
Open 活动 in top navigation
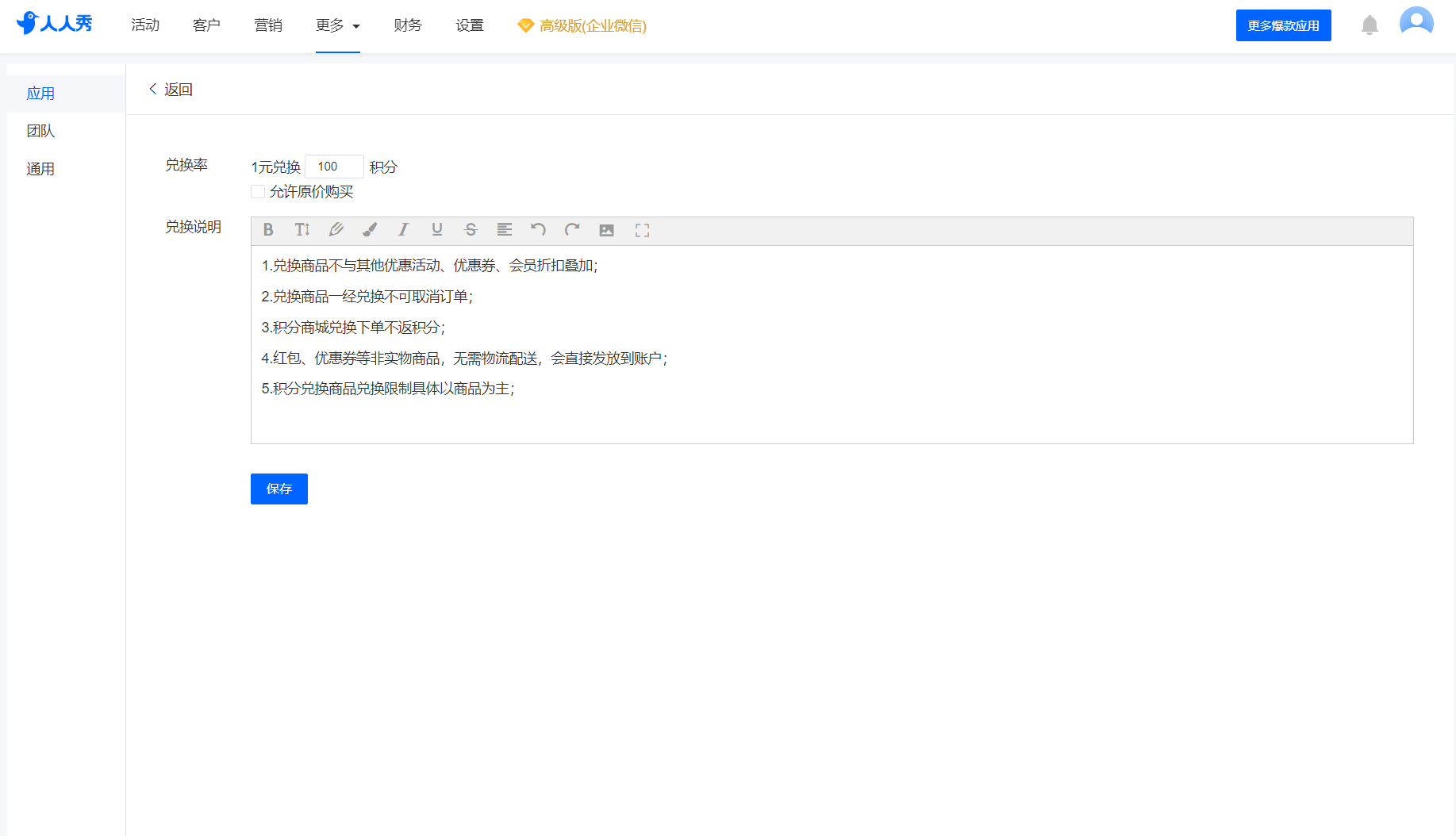145,25
